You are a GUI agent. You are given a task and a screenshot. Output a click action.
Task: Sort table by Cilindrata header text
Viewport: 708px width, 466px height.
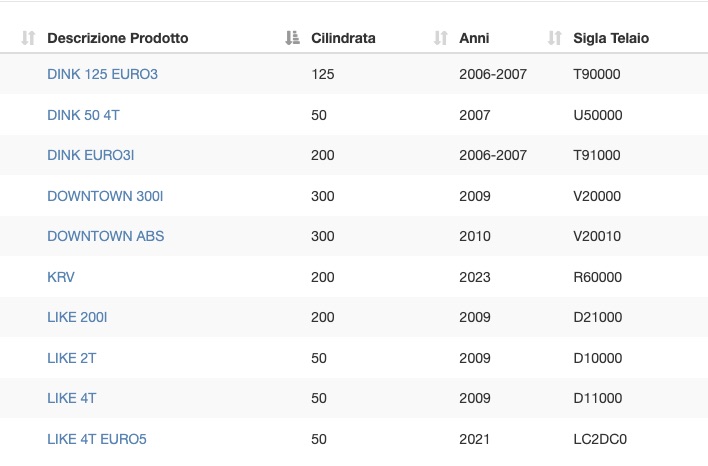pos(343,38)
